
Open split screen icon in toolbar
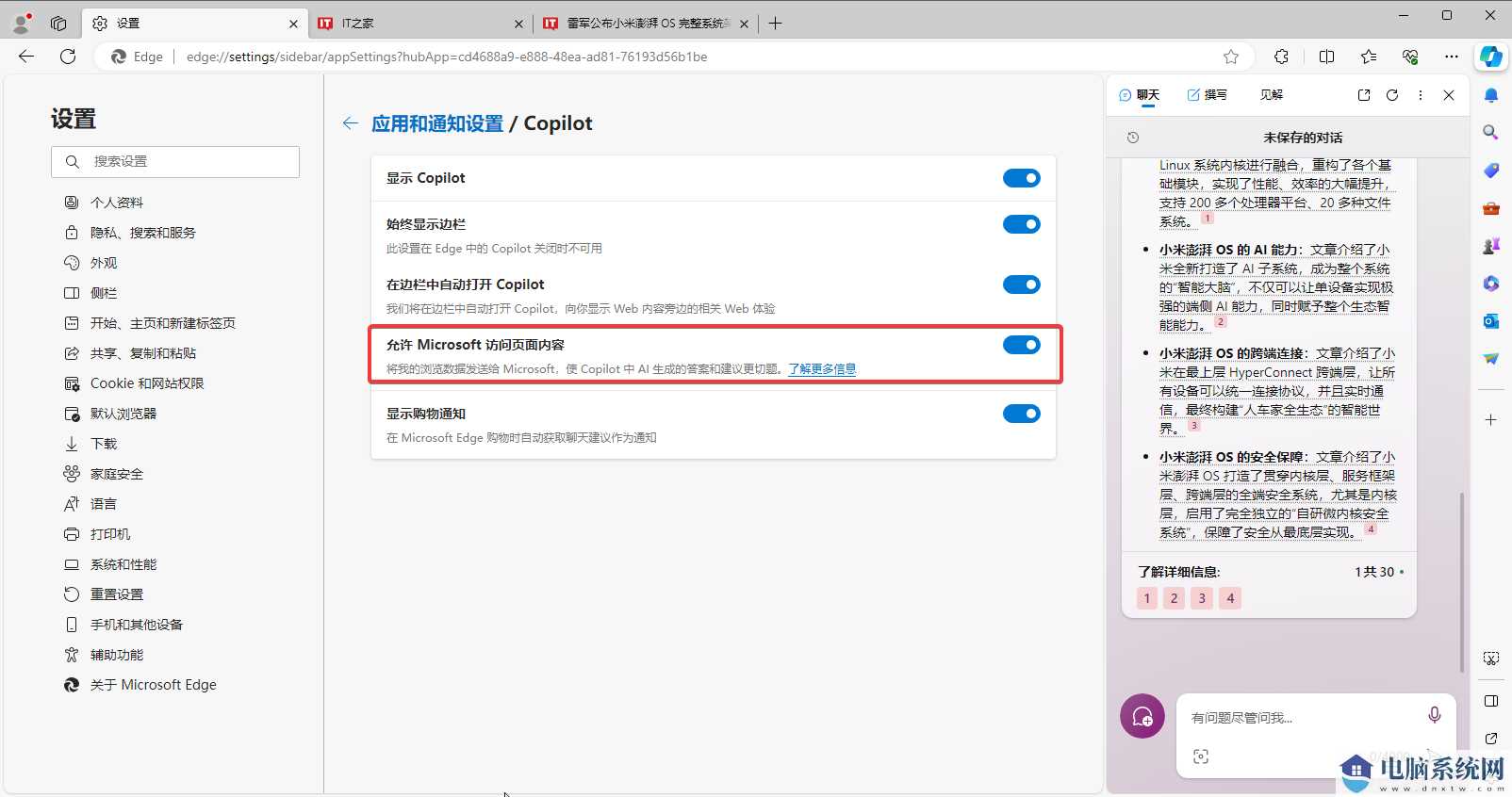(1326, 57)
